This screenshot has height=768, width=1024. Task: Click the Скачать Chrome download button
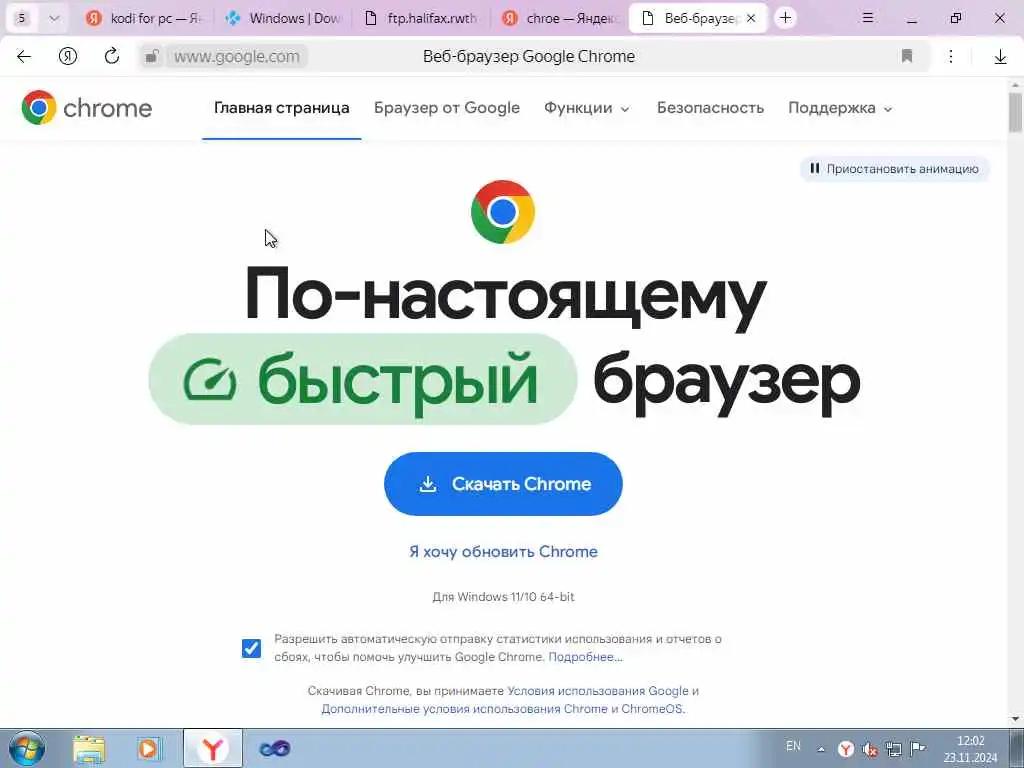pyautogui.click(x=503, y=484)
